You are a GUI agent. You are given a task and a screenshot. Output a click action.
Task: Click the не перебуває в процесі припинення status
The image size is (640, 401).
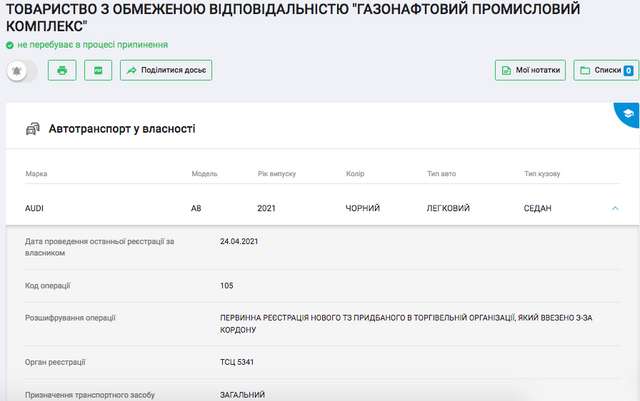tap(93, 45)
